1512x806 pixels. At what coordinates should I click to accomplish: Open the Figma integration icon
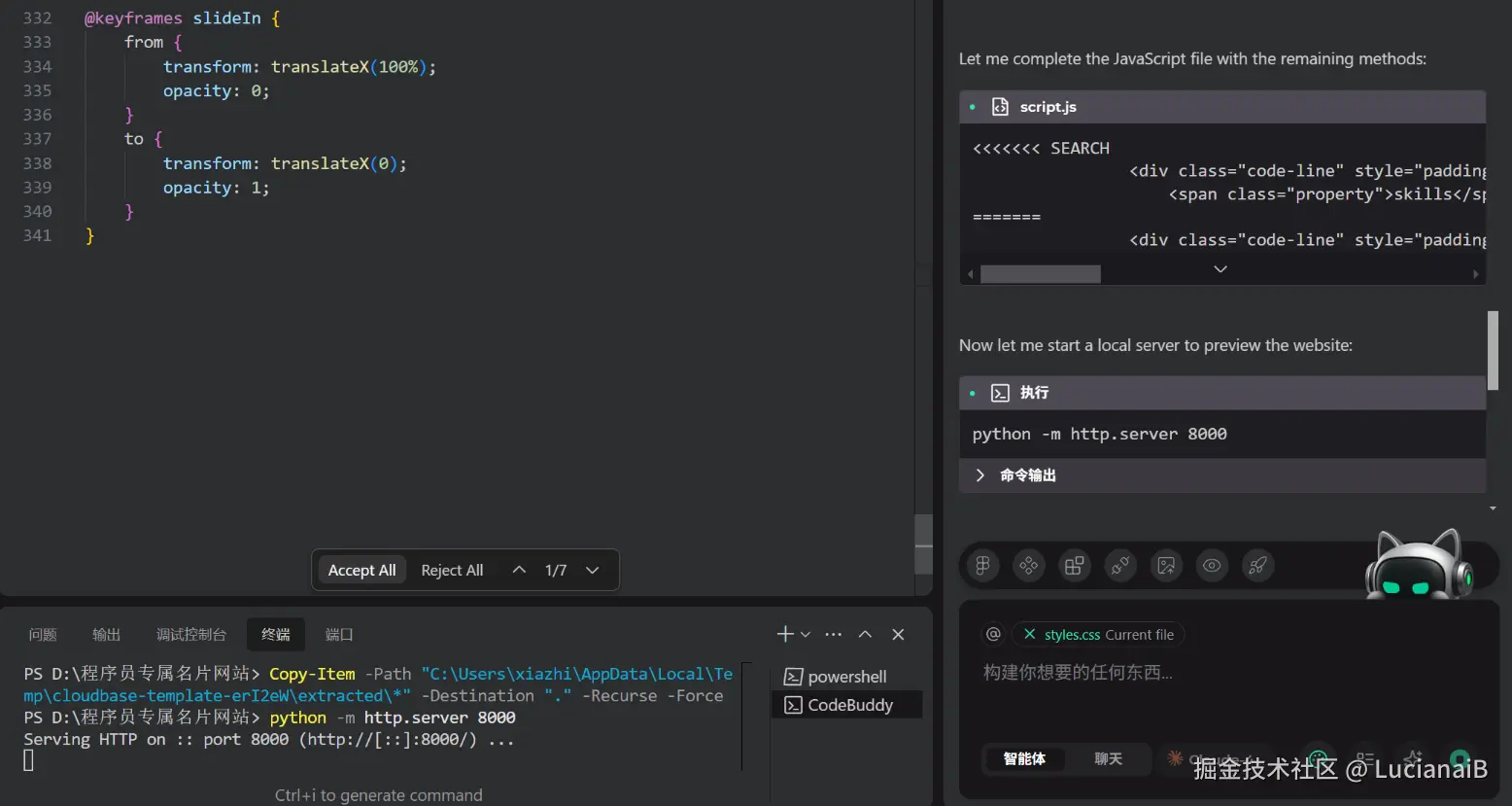pos(982,566)
